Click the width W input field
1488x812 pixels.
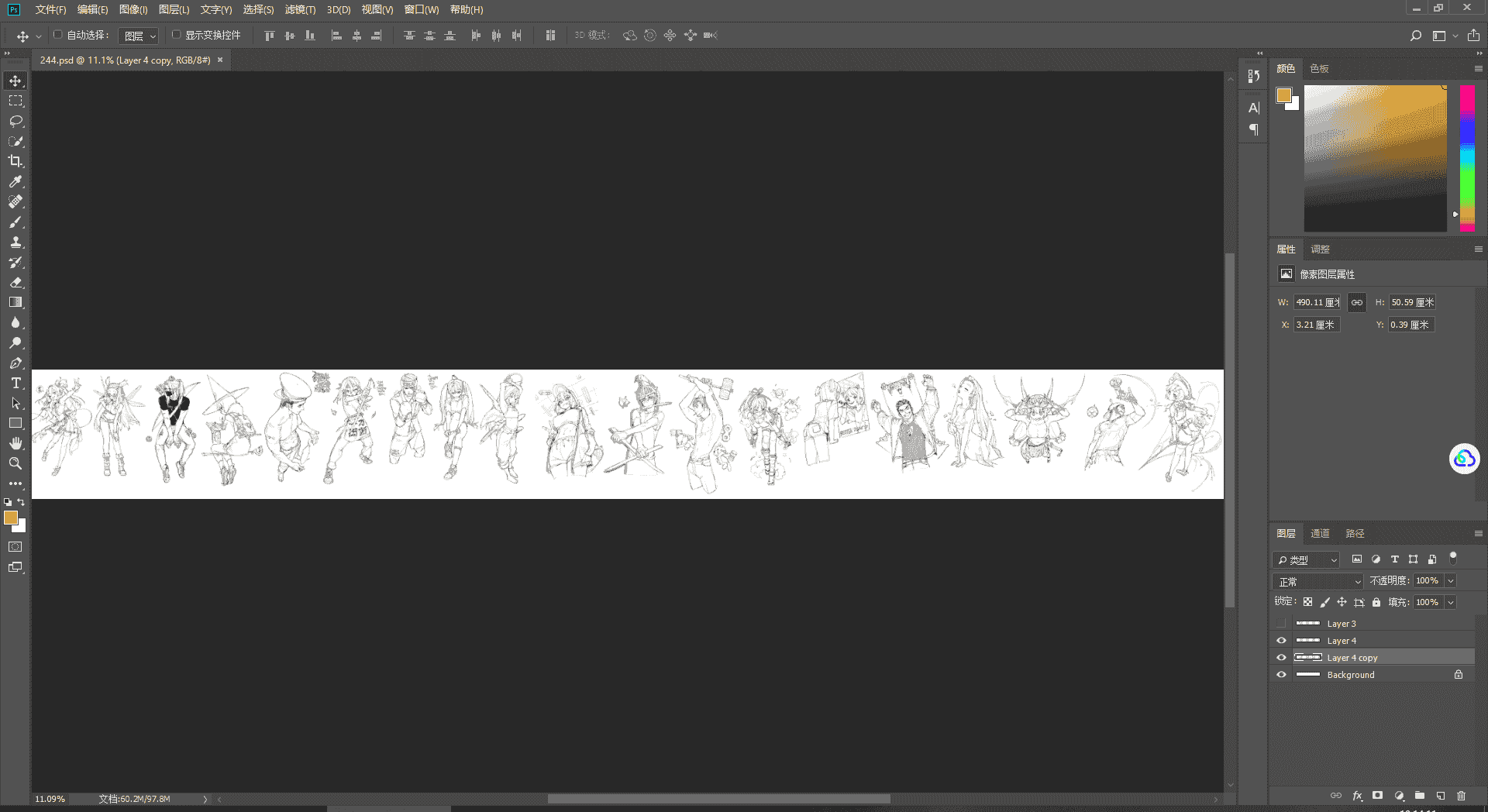(x=1317, y=303)
